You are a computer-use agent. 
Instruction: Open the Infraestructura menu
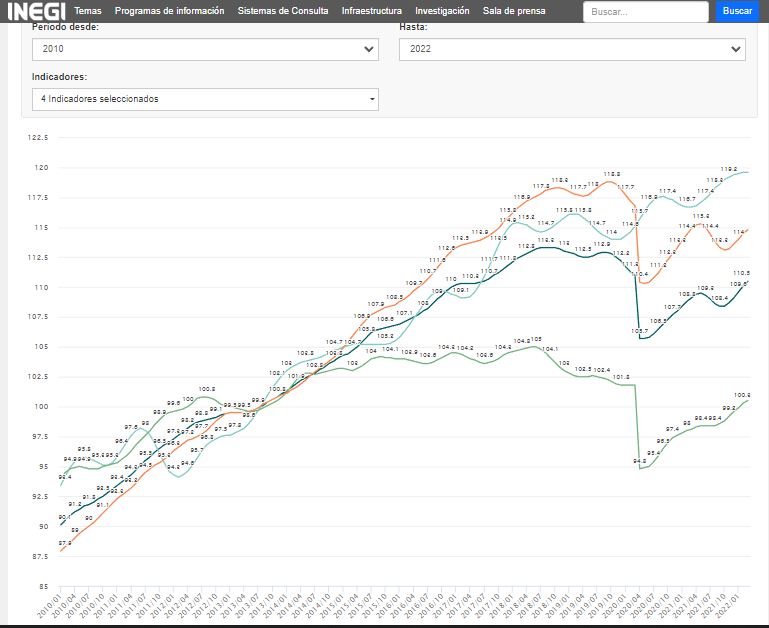[x=372, y=11]
